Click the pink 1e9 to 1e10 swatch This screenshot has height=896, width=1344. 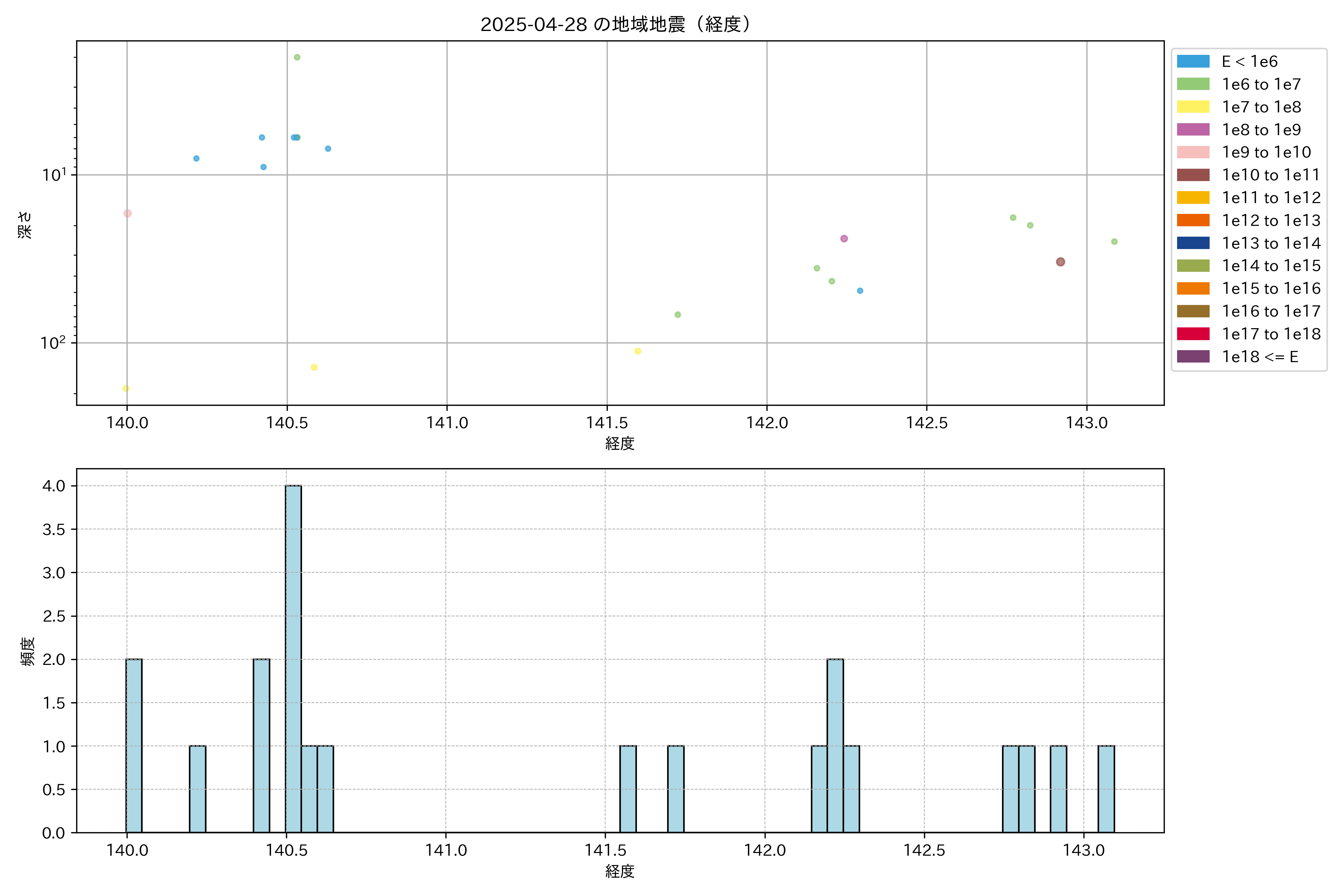pyautogui.click(x=1192, y=153)
